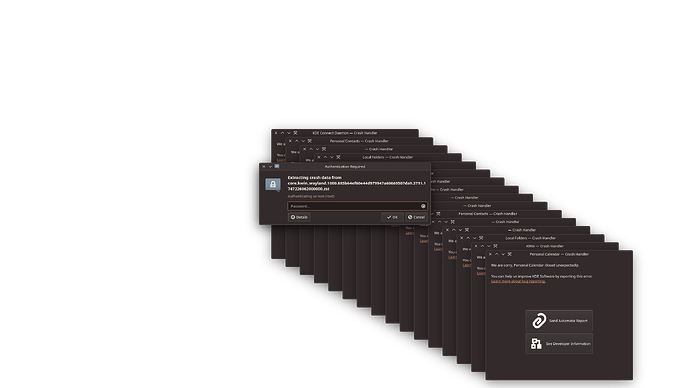
Task: Click 'Extracting crash data from' heading text
Action: tap(315, 177)
